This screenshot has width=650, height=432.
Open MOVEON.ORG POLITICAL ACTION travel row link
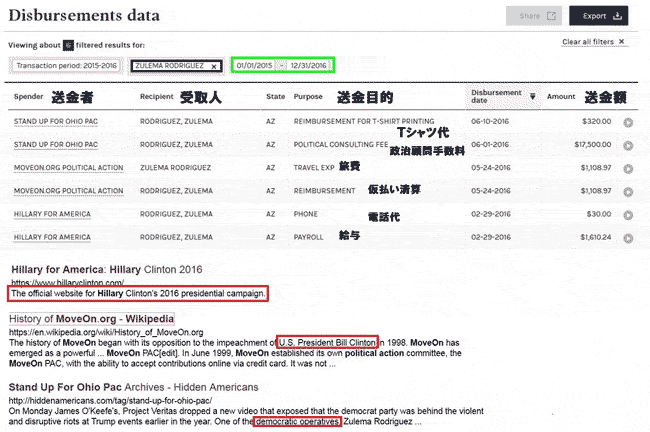pos(68,168)
